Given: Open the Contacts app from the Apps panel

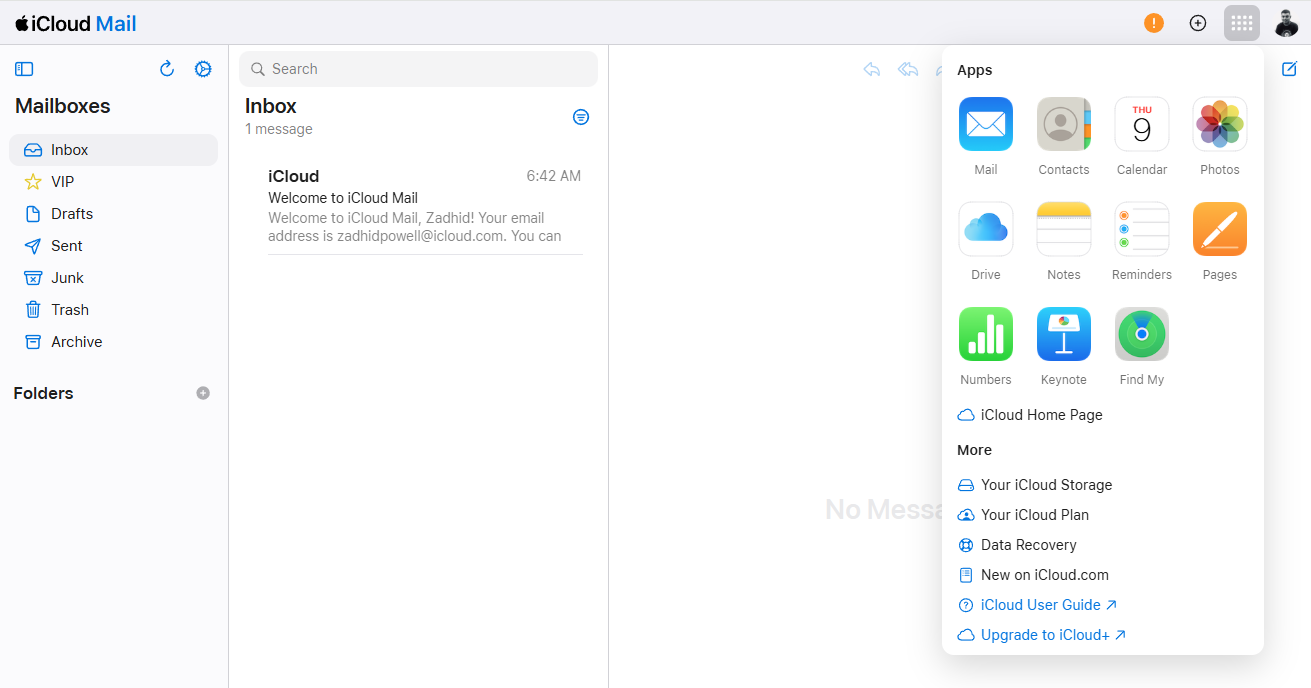Looking at the screenshot, I should 1063,124.
